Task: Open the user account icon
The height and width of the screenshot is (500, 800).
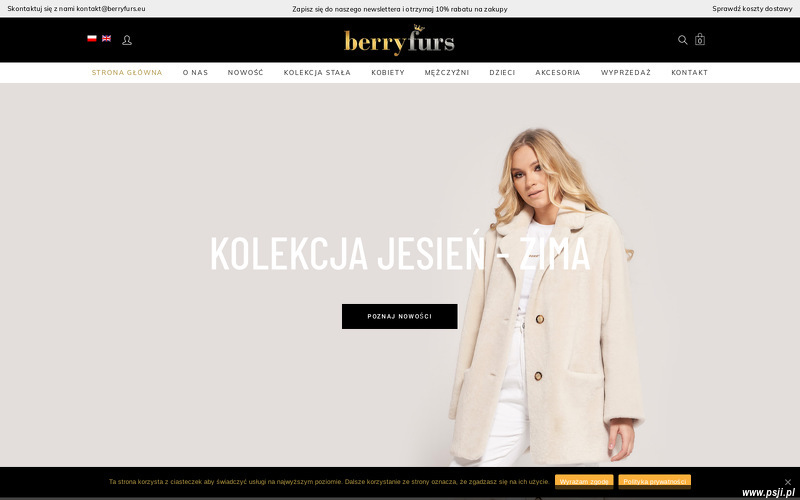Action: pos(127,40)
